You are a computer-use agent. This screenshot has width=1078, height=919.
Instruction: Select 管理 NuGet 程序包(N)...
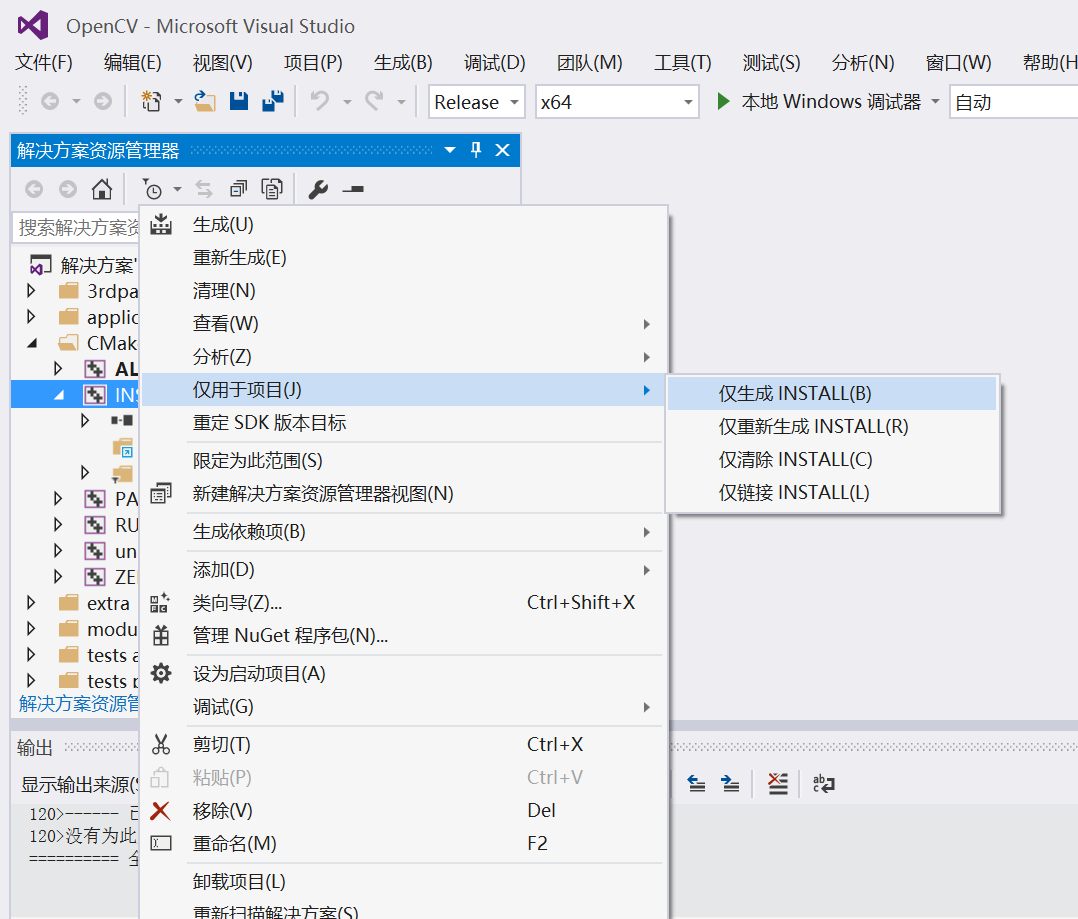coord(404,636)
